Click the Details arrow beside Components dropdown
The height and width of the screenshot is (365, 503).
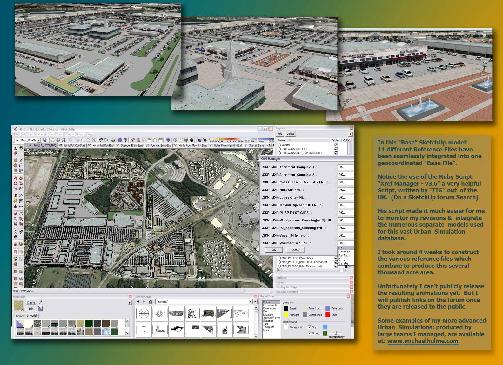click(256, 302)
